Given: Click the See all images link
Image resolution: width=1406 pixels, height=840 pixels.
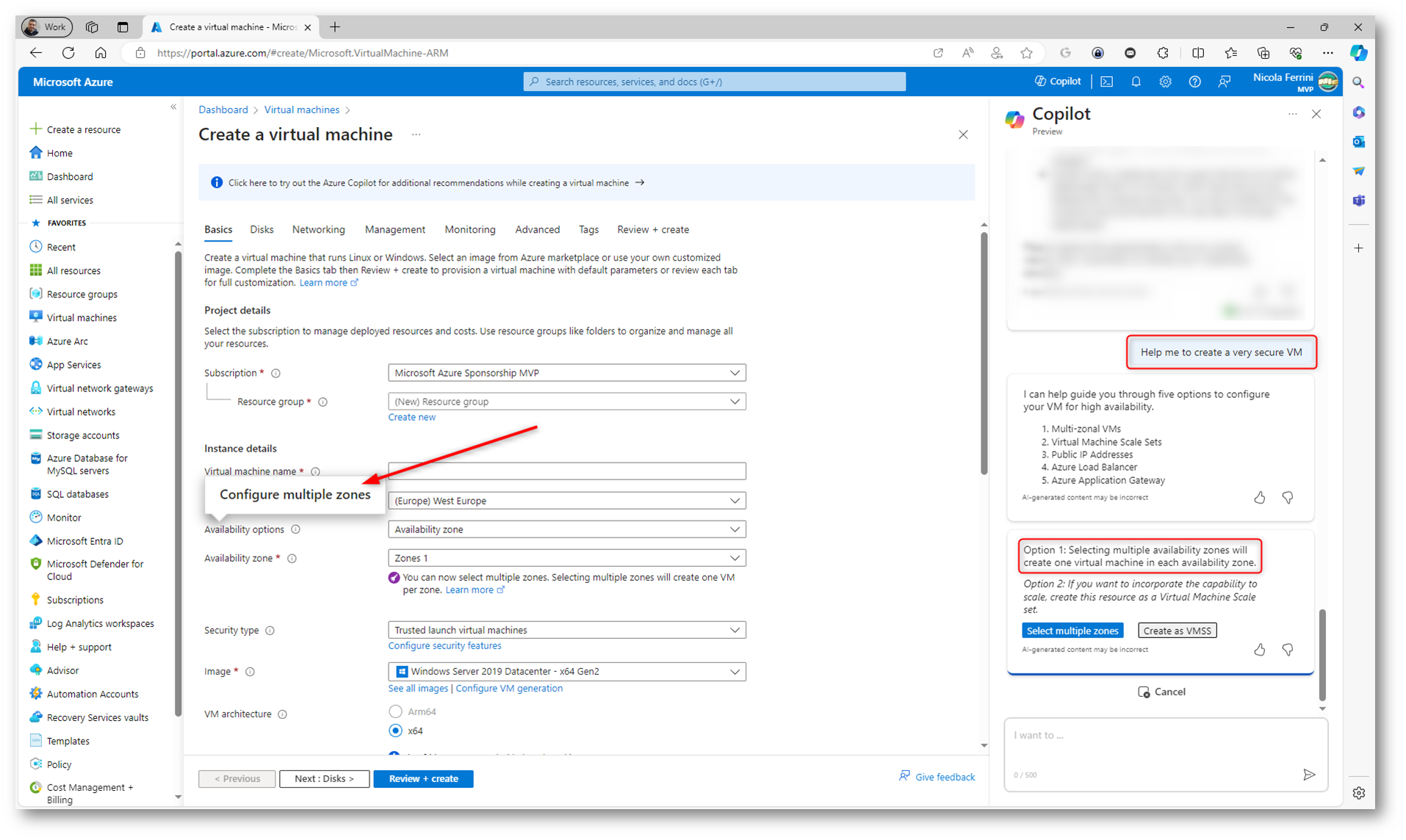Looking at the screenshot, I should tap(418, 689).
